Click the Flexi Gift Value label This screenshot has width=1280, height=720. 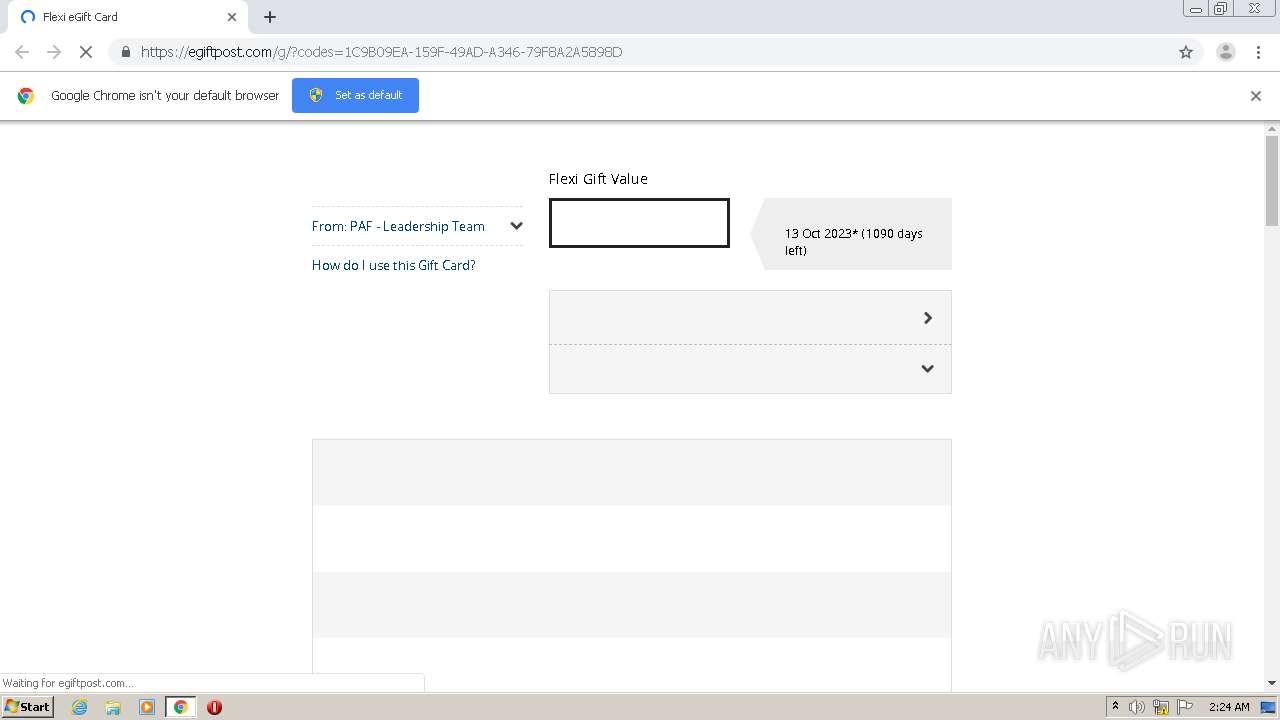point(598,179)
